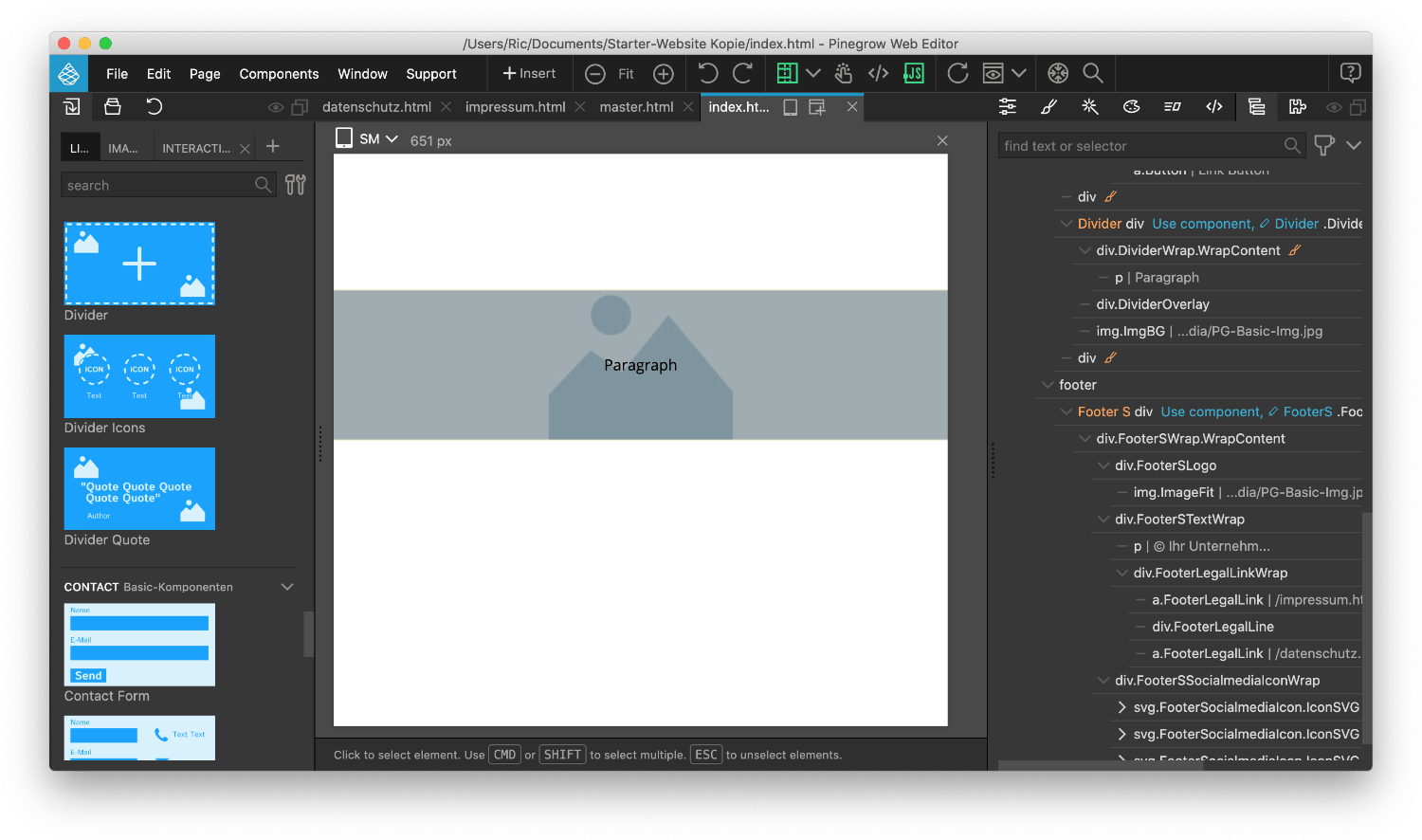
Task: Click the Redo arrow
Action: 743,73
